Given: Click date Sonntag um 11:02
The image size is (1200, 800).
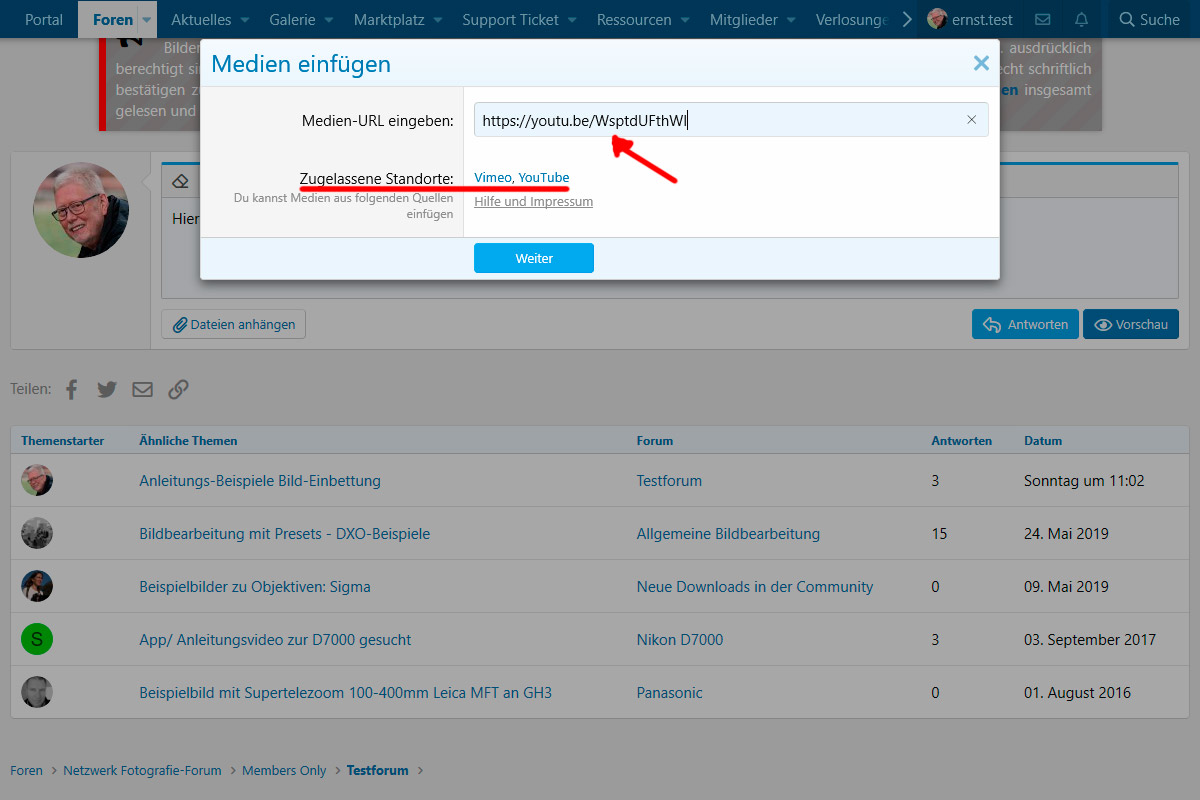Looking at the screenshot, I should point(1084,480).
